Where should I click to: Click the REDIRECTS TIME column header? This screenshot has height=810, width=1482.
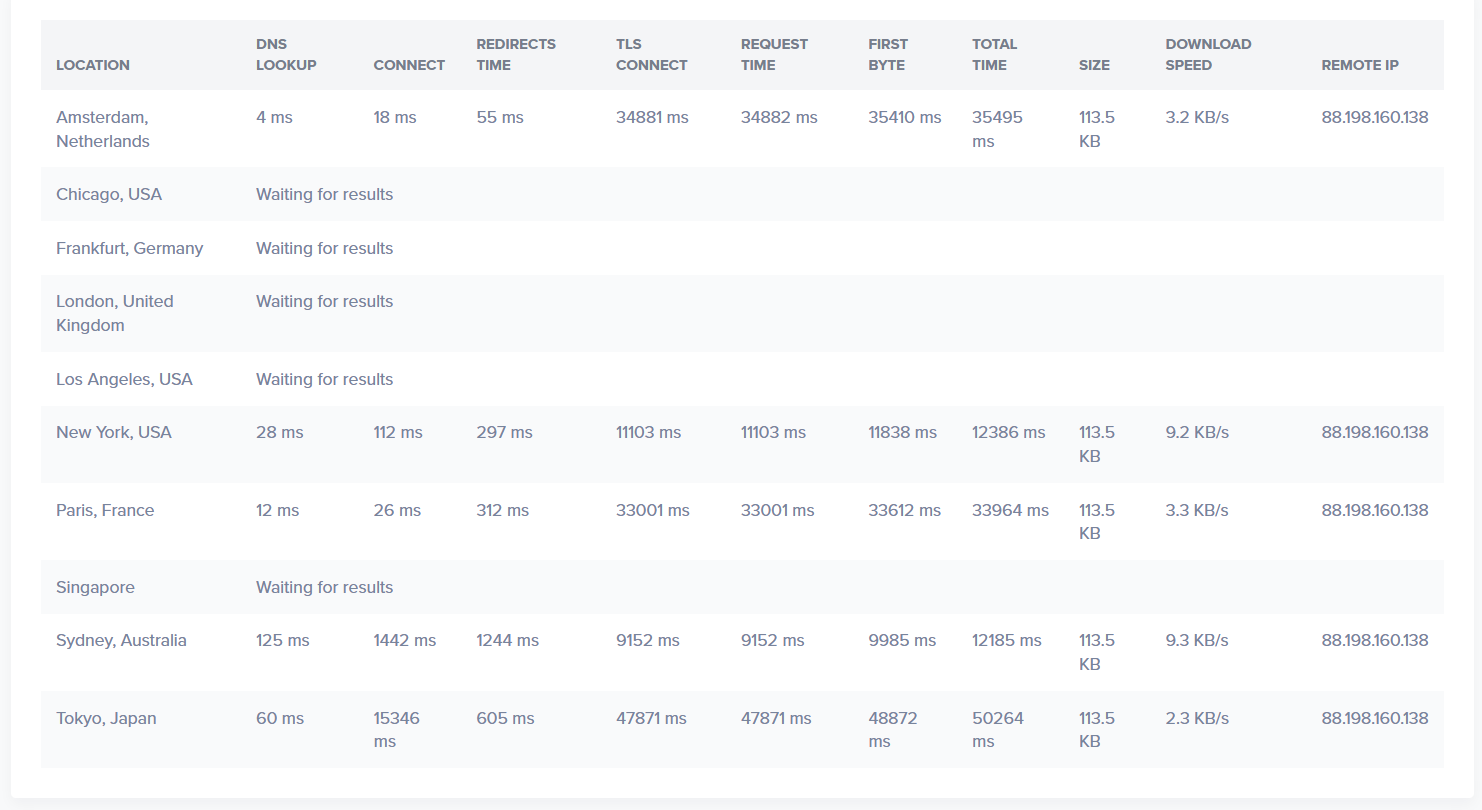click(516, 54)
